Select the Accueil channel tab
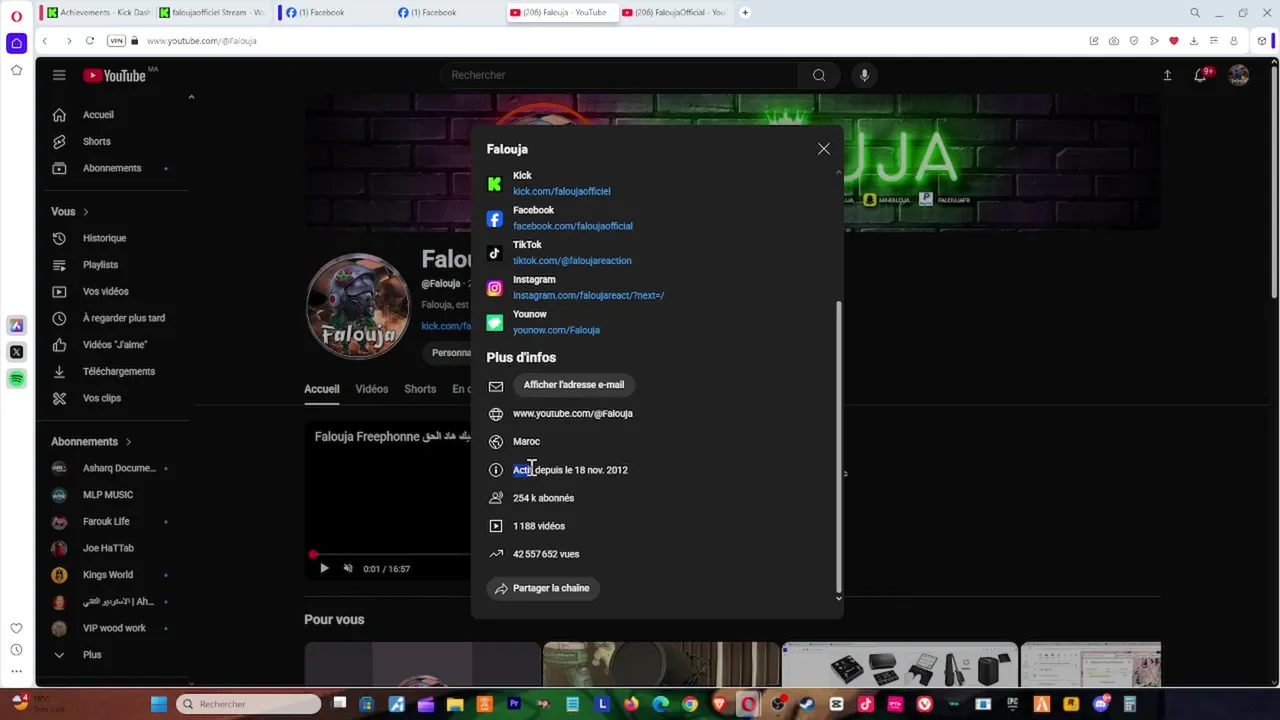Viewport: 1280px width, 720px height. tap(322, 389)
